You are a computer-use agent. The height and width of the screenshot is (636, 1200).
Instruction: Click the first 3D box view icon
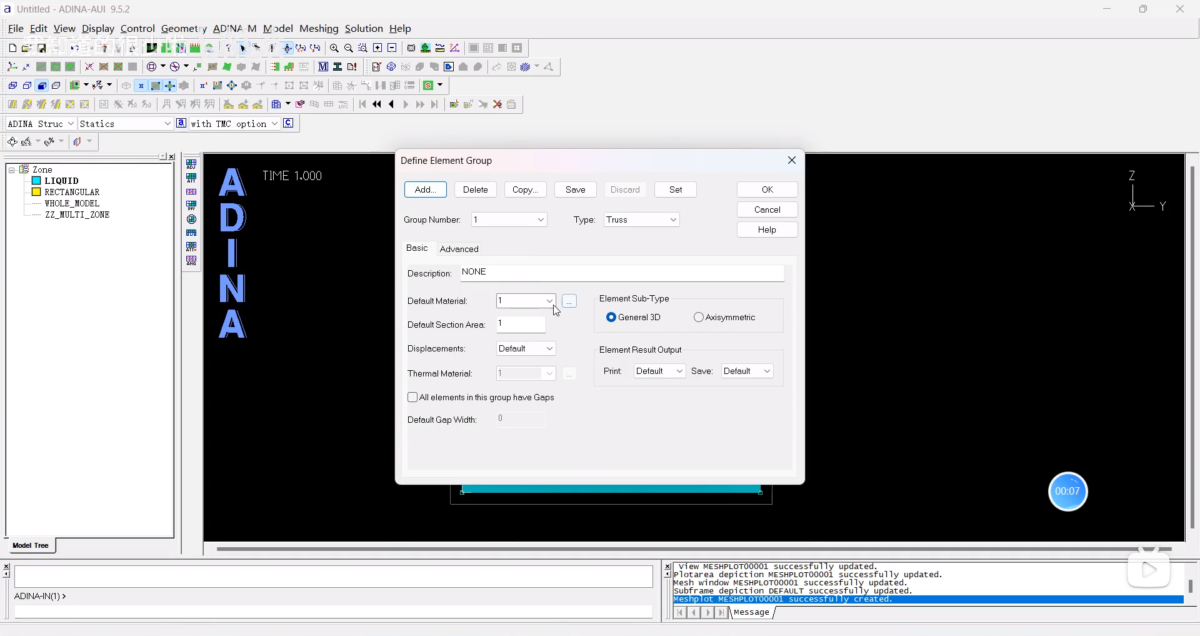coord(12,86)
